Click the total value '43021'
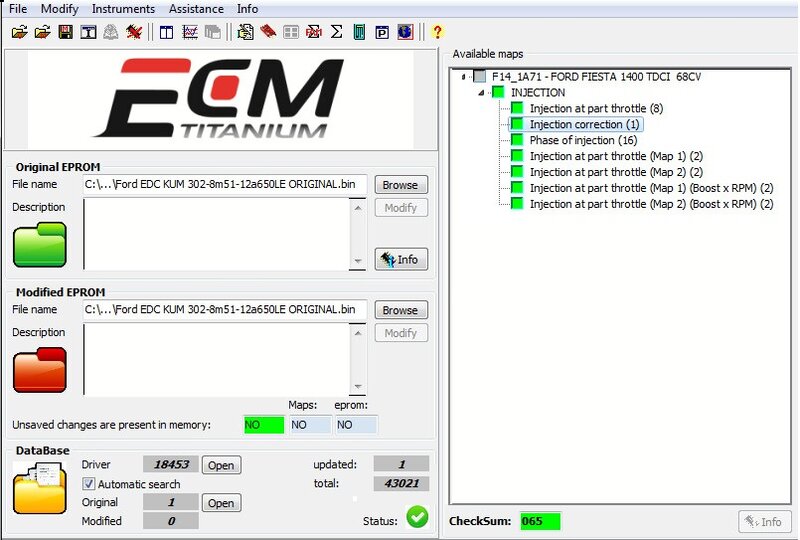Viewport: 800px width, 540px height. pos(402,483)
